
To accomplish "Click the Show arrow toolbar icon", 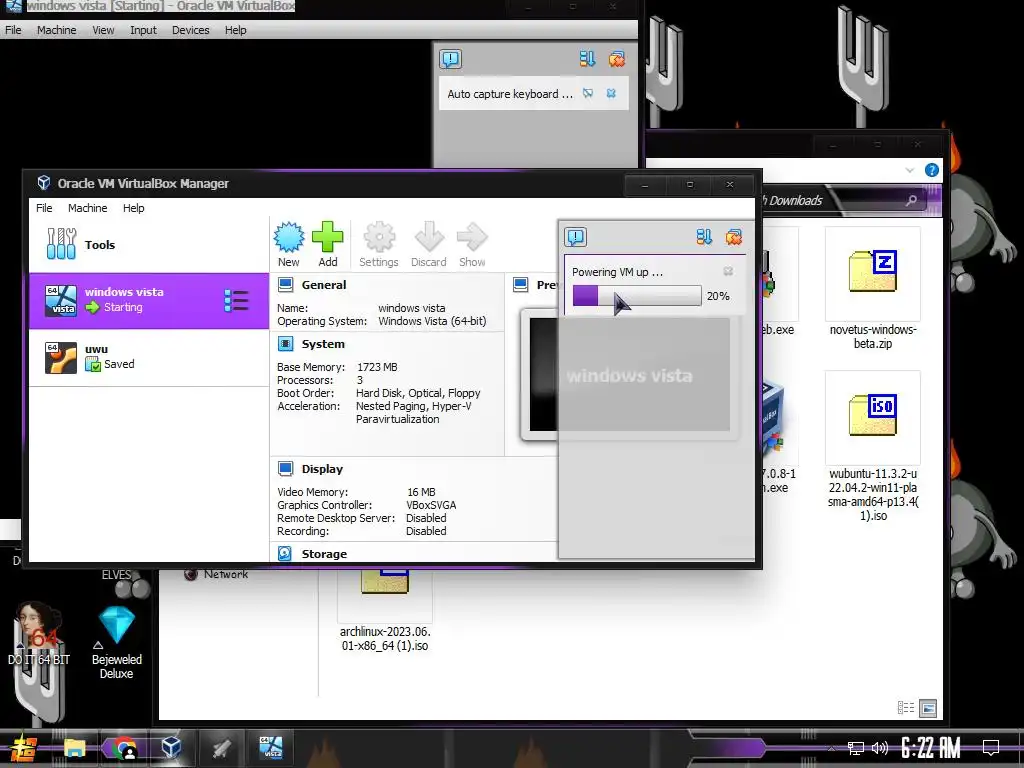I will [472, 244].
